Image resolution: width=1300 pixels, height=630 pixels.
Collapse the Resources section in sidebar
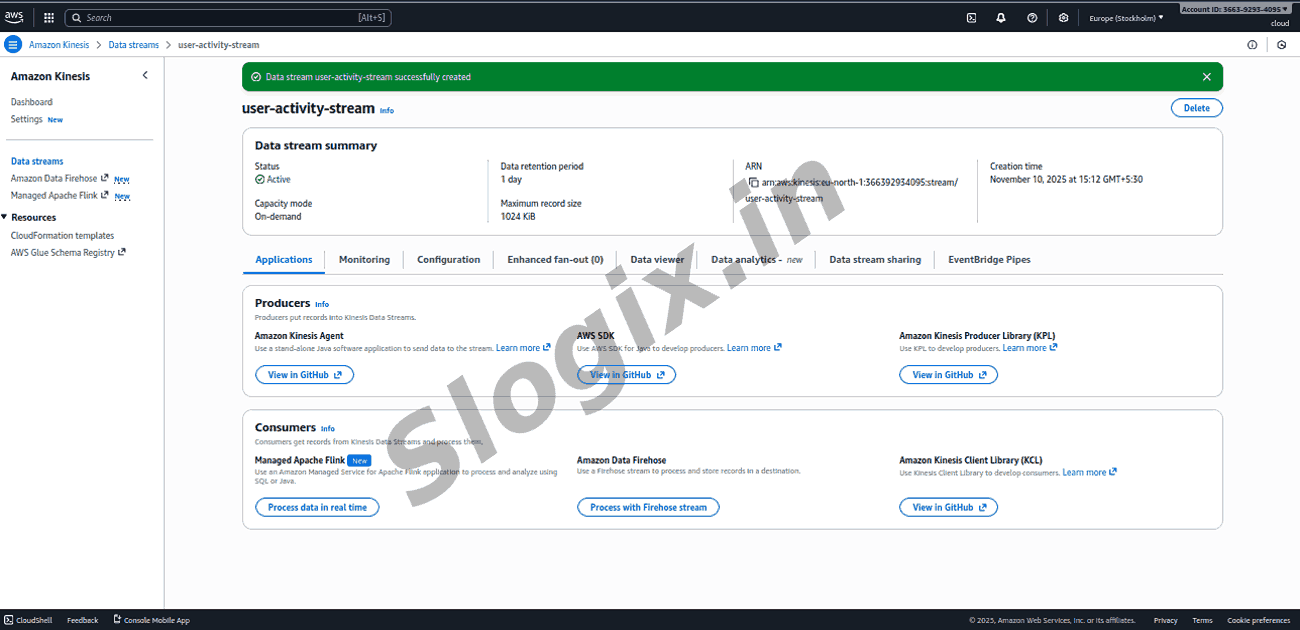(5, 217)
